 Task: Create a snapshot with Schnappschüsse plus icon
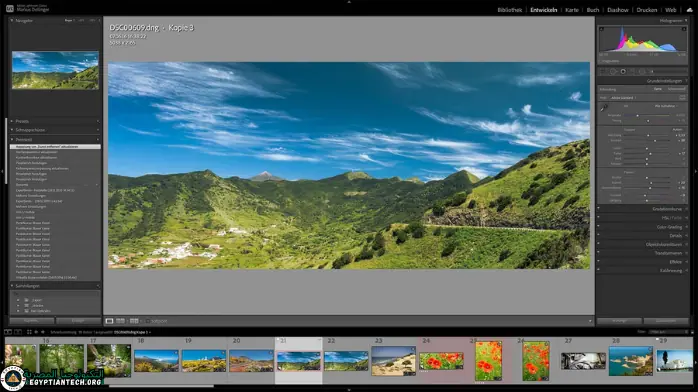click(98, 130)
